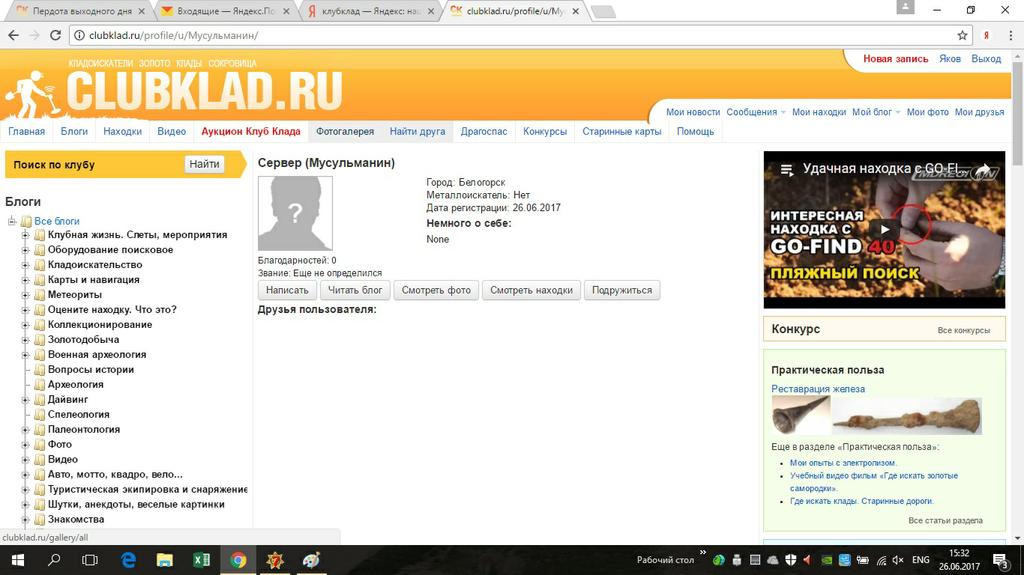The image size is (1024, 575).
Task: Open the Реставрация железа article link
Action: pyautogui.click(x=818, y=389)
